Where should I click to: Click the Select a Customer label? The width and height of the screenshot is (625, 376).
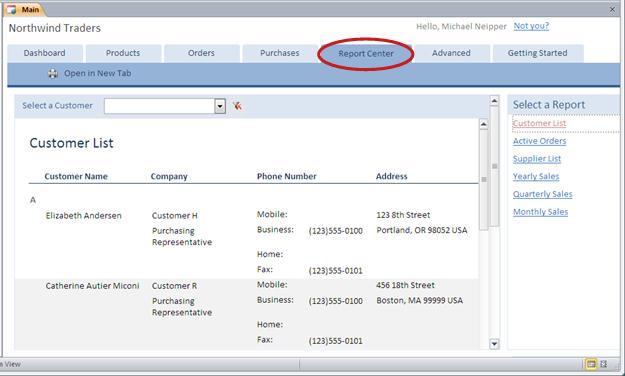point(57,106)
